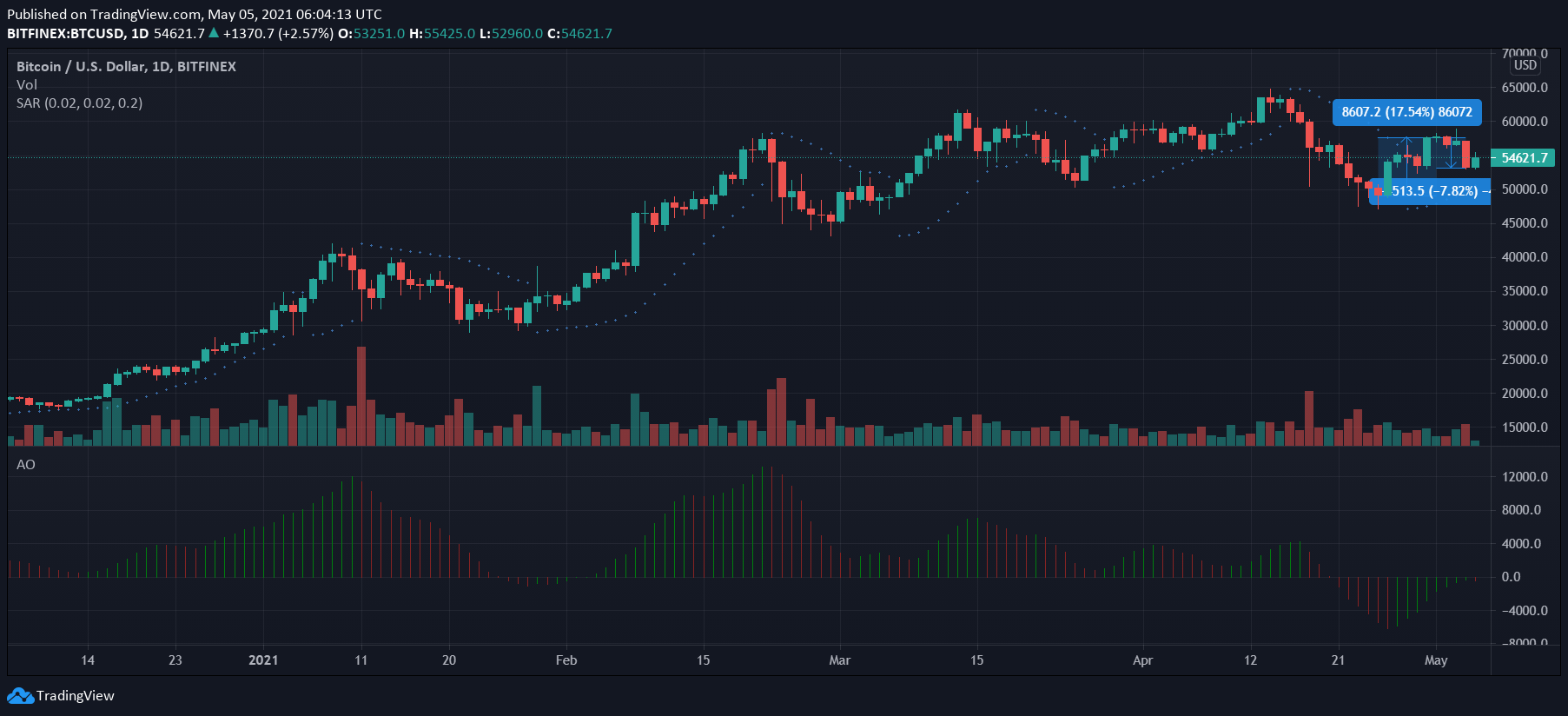The width and height of the screenshot is (1568, 716).
Task: Click the USD currency label on the price axis
Action: pos(1525,65)
